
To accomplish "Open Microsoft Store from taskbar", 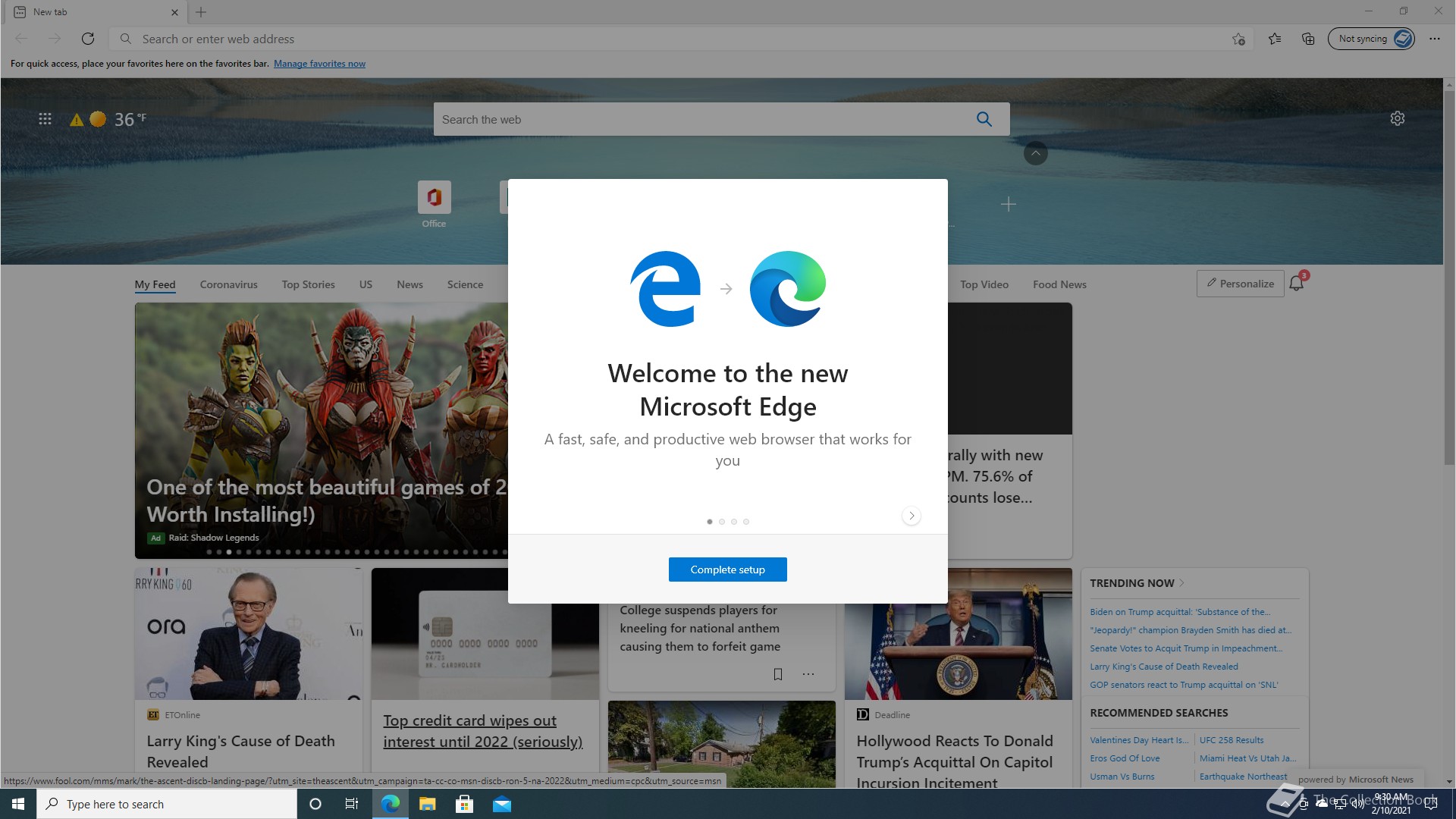I will pos(464,804).
